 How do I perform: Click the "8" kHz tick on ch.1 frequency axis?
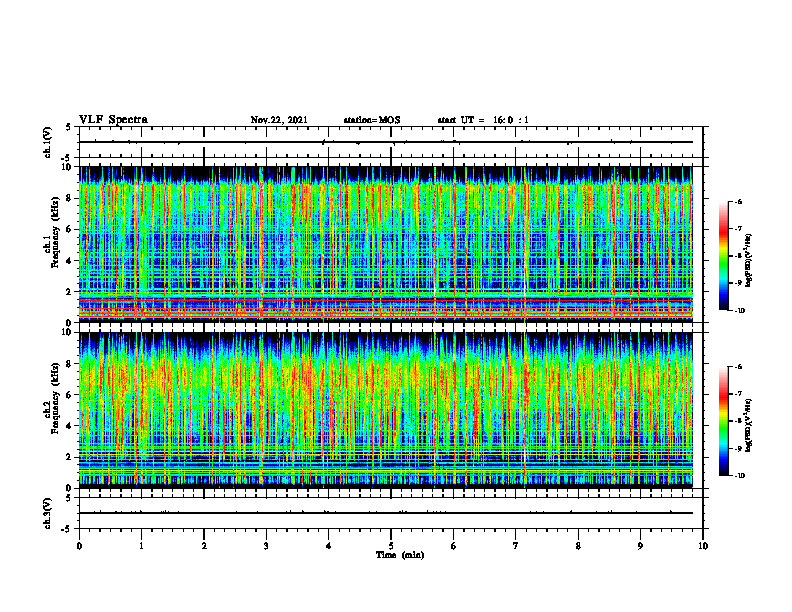(70, 198)
